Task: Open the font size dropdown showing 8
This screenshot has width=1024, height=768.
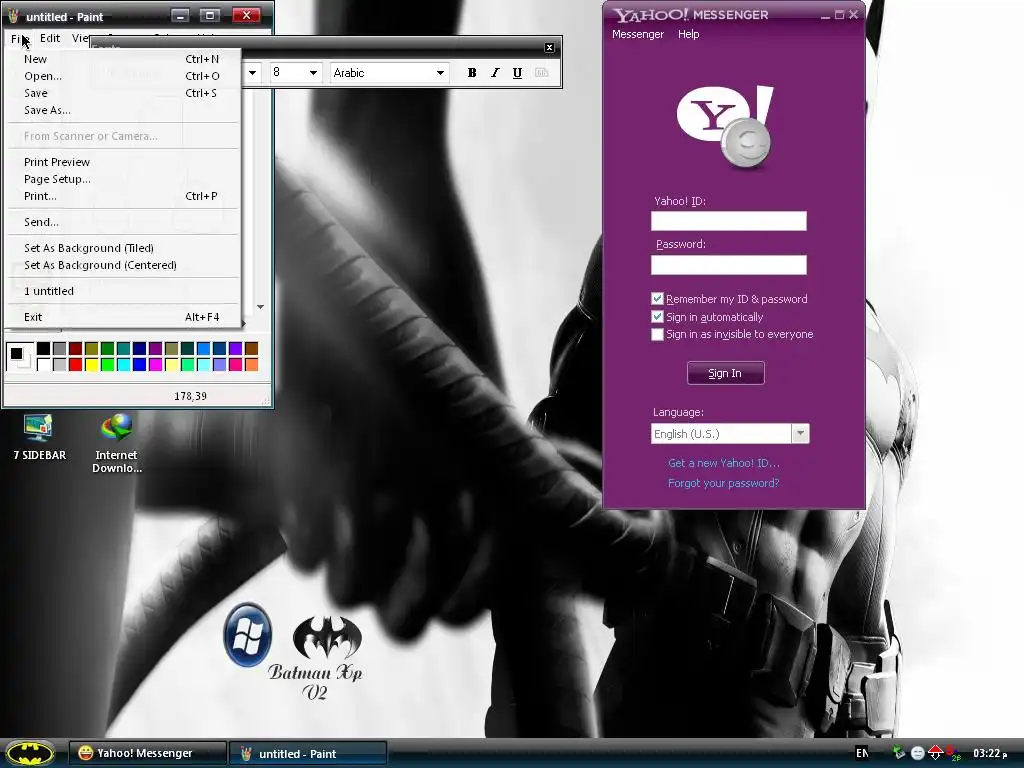Action: (313, 72)
